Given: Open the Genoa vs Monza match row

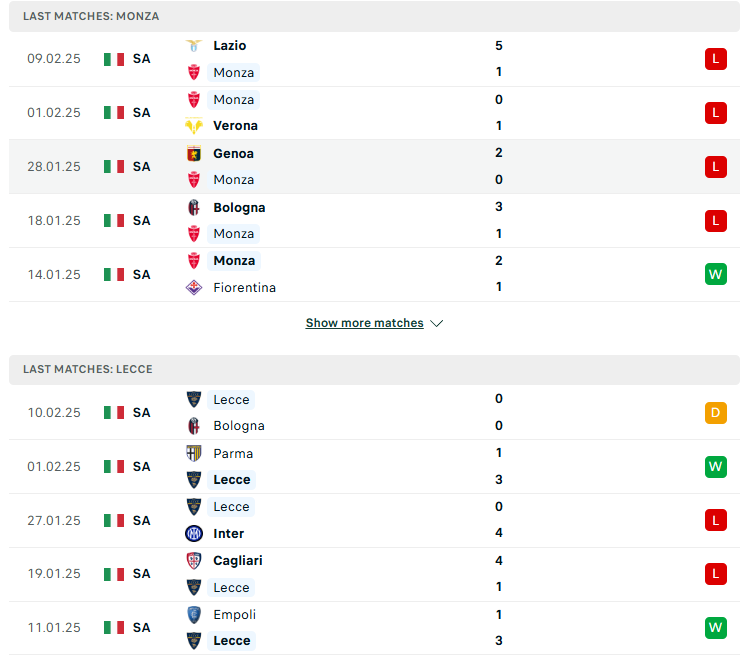Looking at the screenshot, I should point(374,167).
